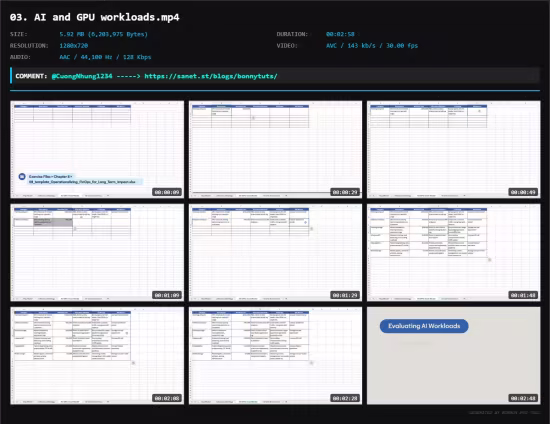Open the thumbnail frame stamped 00:00:09
Viewport: 550px width, 424px height.
pyautogui.click(x=97, y=149)
